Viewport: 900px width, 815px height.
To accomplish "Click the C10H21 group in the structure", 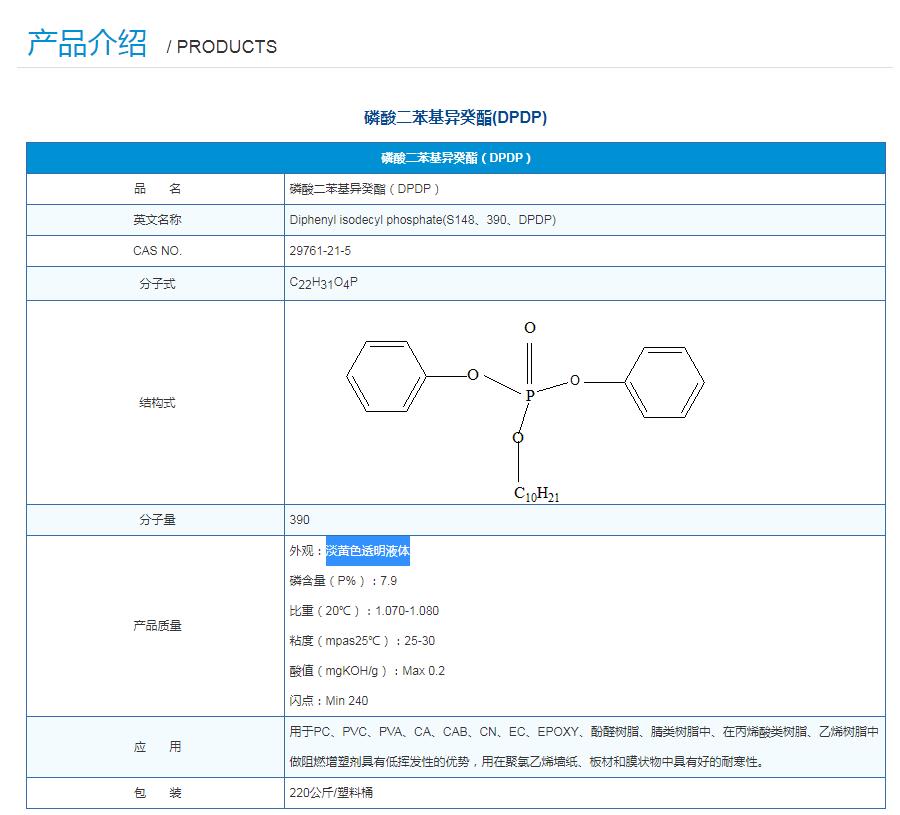I will (536, 494).
